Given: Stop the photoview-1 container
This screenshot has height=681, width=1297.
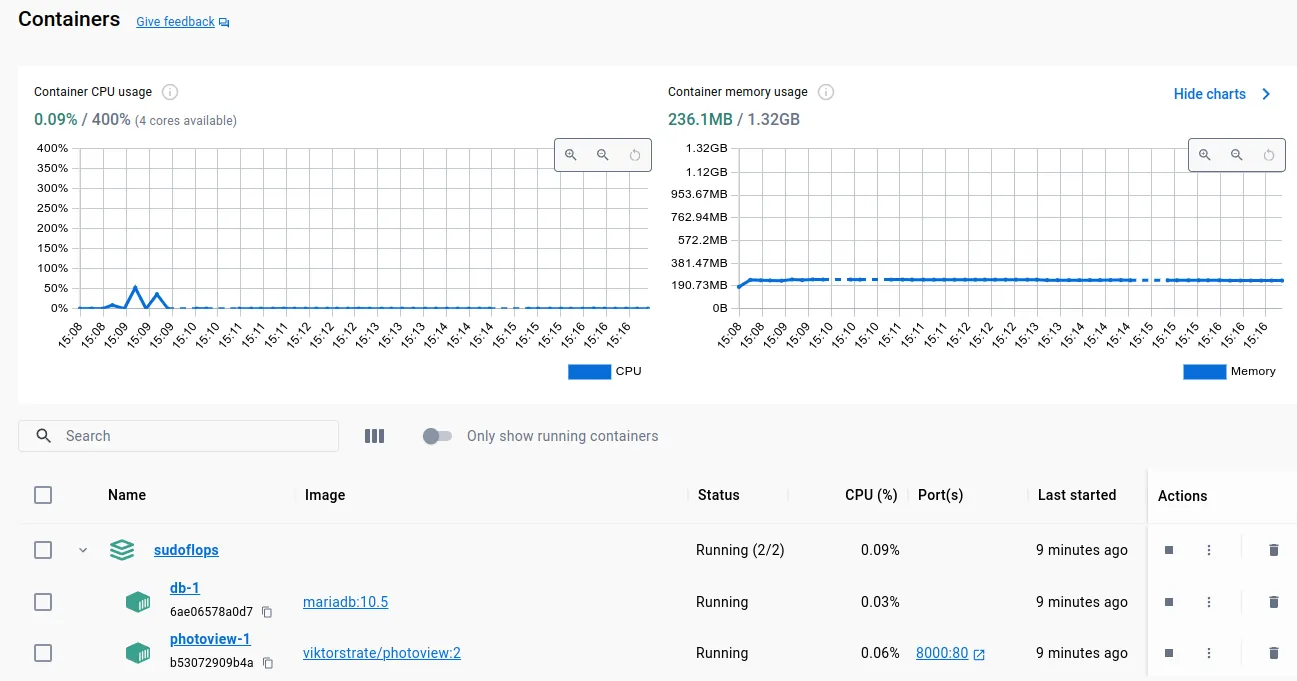Looking at the screenshot, I should pos(1168,653).
